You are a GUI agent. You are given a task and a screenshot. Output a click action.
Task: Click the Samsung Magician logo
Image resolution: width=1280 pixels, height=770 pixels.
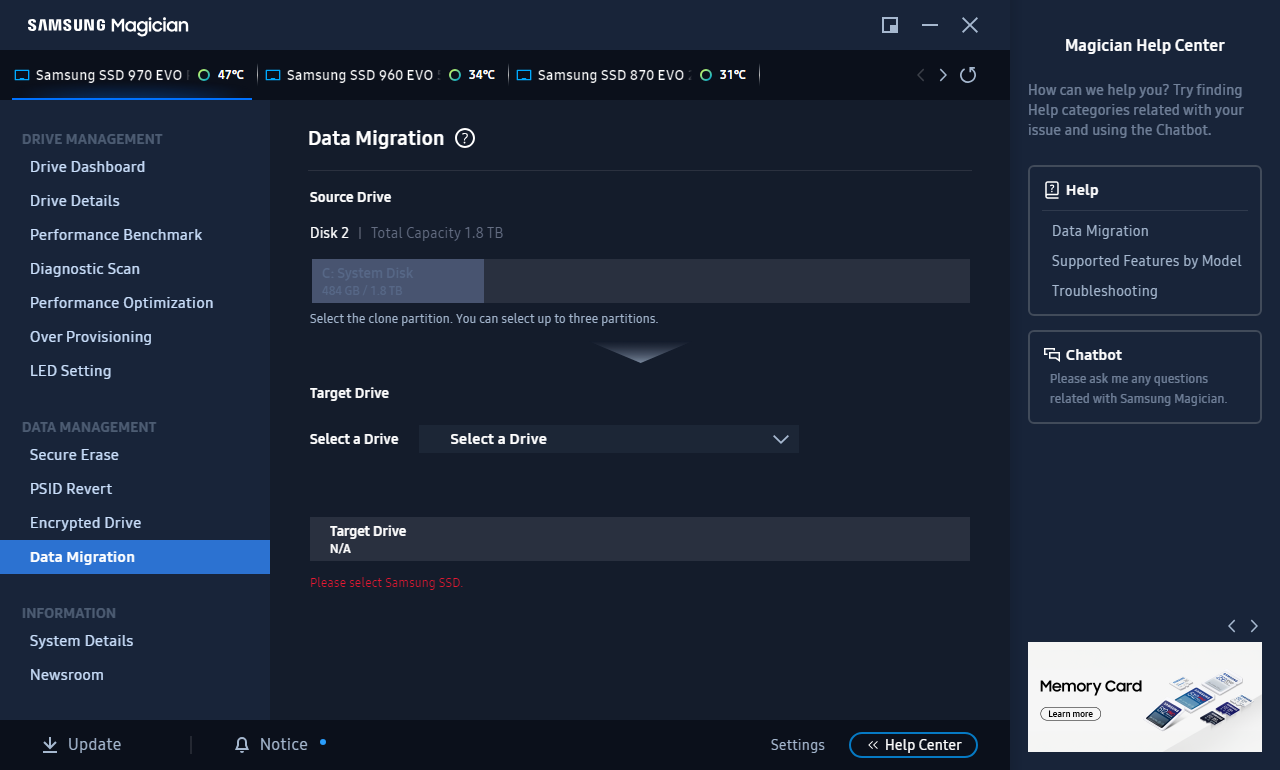click(108, 25)
